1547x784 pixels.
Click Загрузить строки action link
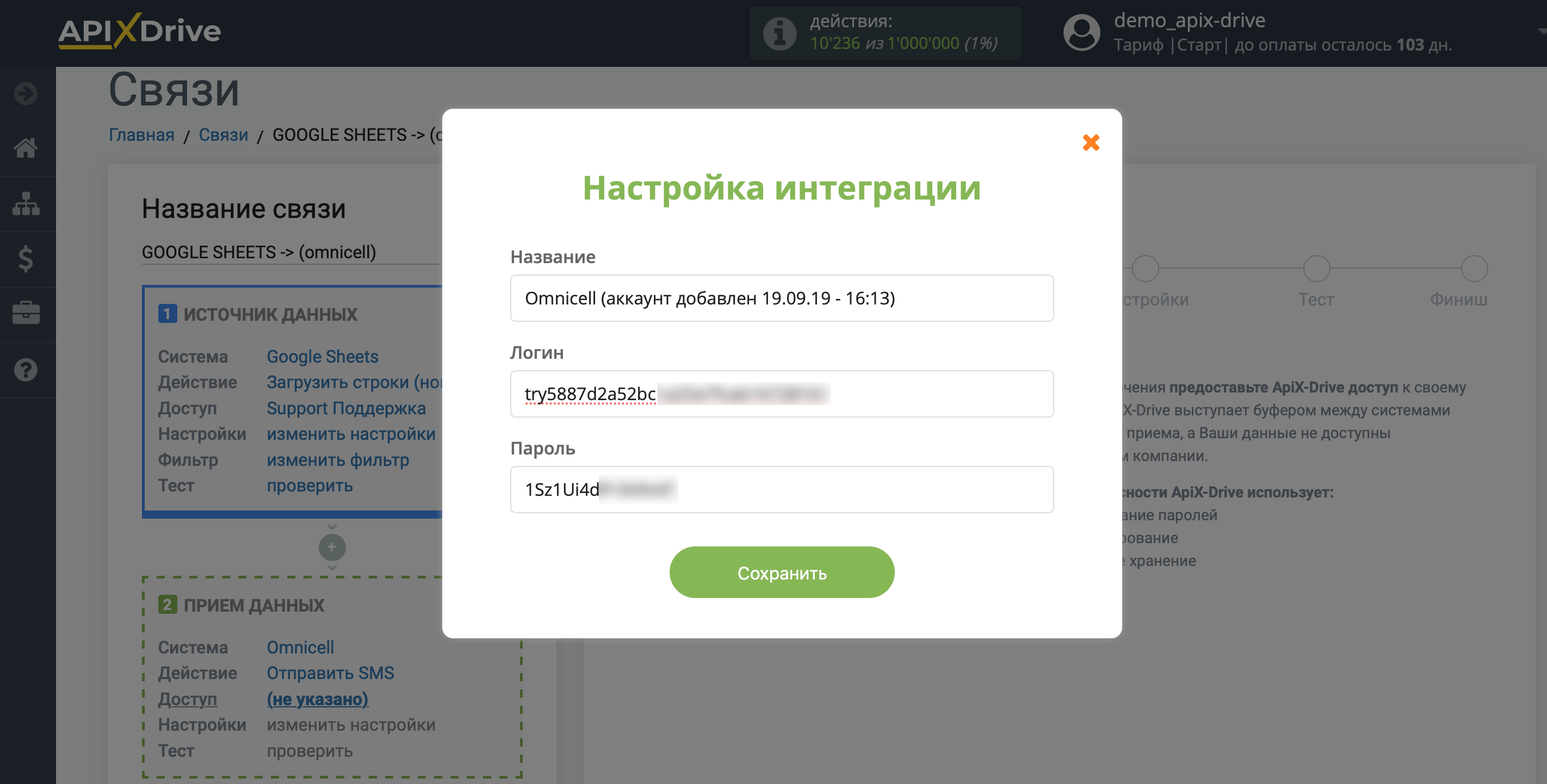click(354, 382)
